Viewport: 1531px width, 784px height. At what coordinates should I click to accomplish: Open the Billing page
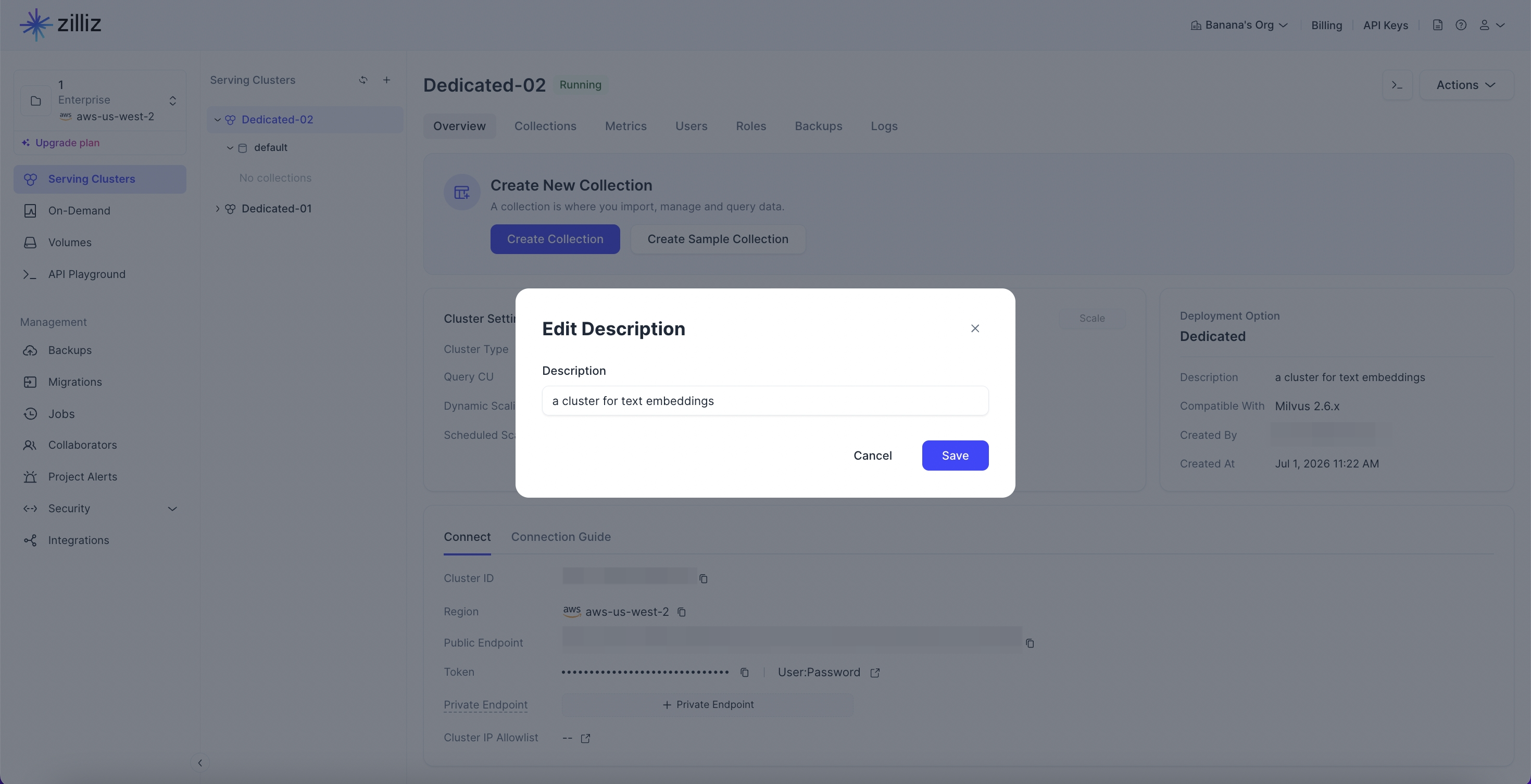click(x=1326, y=25)
